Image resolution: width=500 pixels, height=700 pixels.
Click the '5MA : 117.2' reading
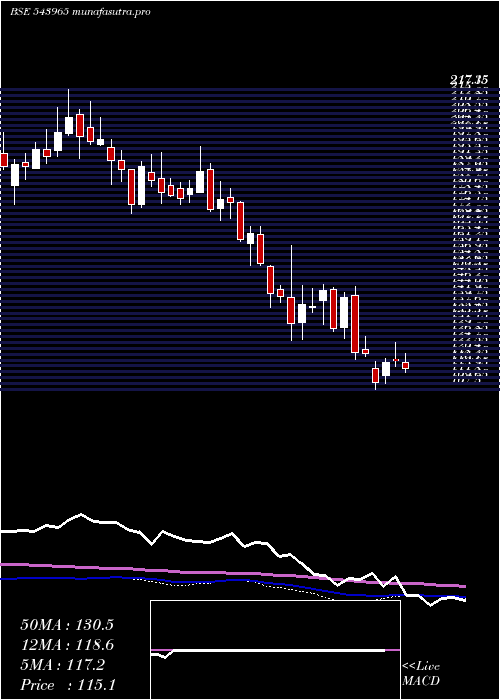62,665
